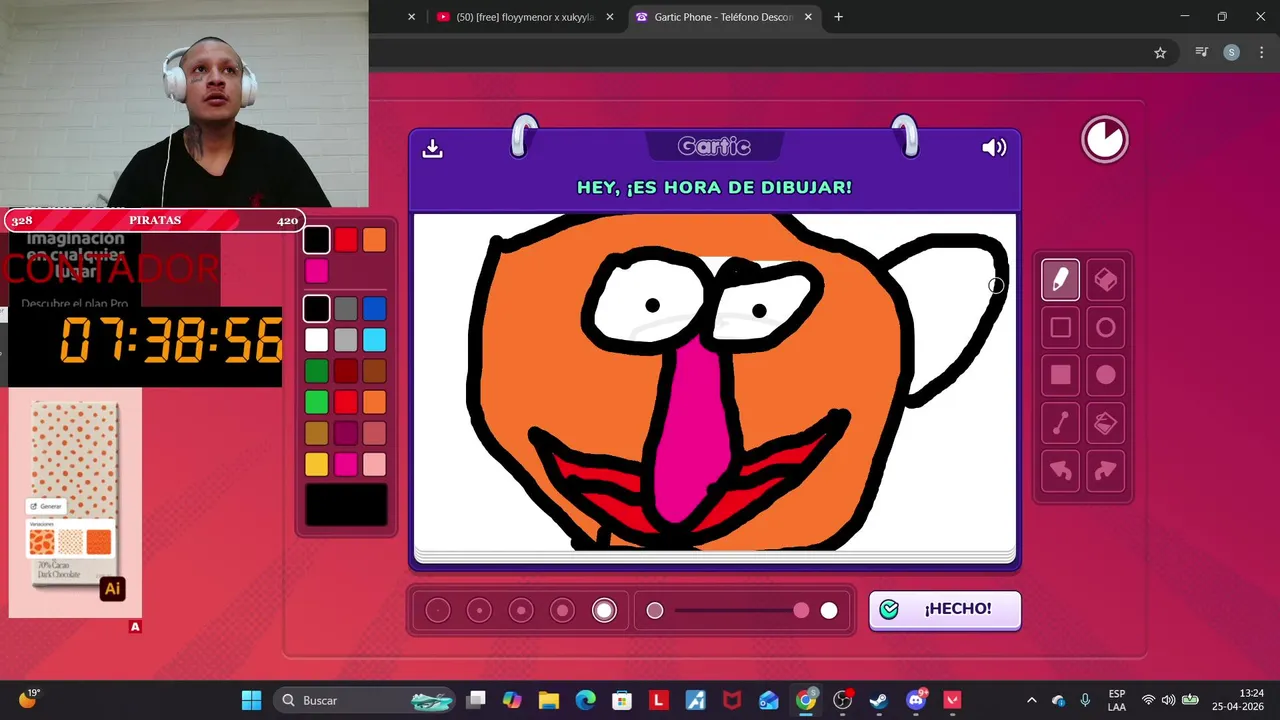Submit the drawing with ¡HECHO!

945,609
